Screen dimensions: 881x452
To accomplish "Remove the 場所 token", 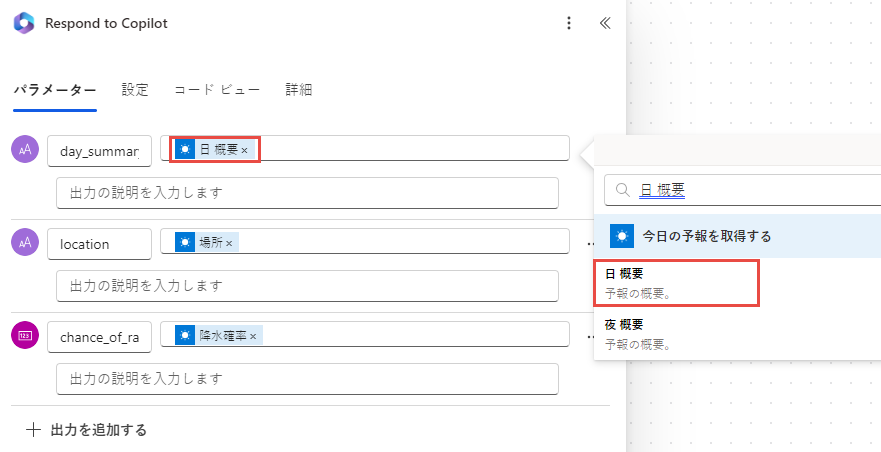I will (x=229, y=243).
